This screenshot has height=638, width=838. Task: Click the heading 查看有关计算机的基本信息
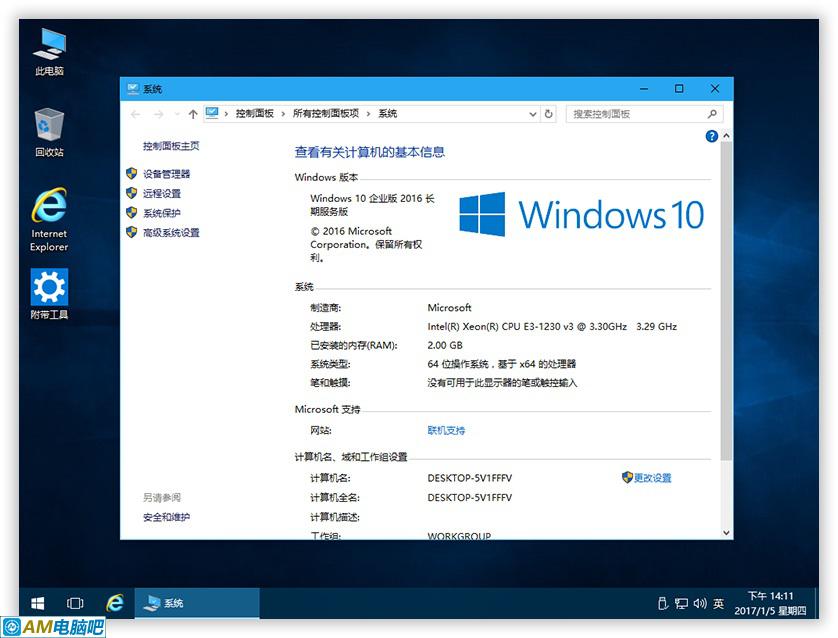[x=369, y=152]
